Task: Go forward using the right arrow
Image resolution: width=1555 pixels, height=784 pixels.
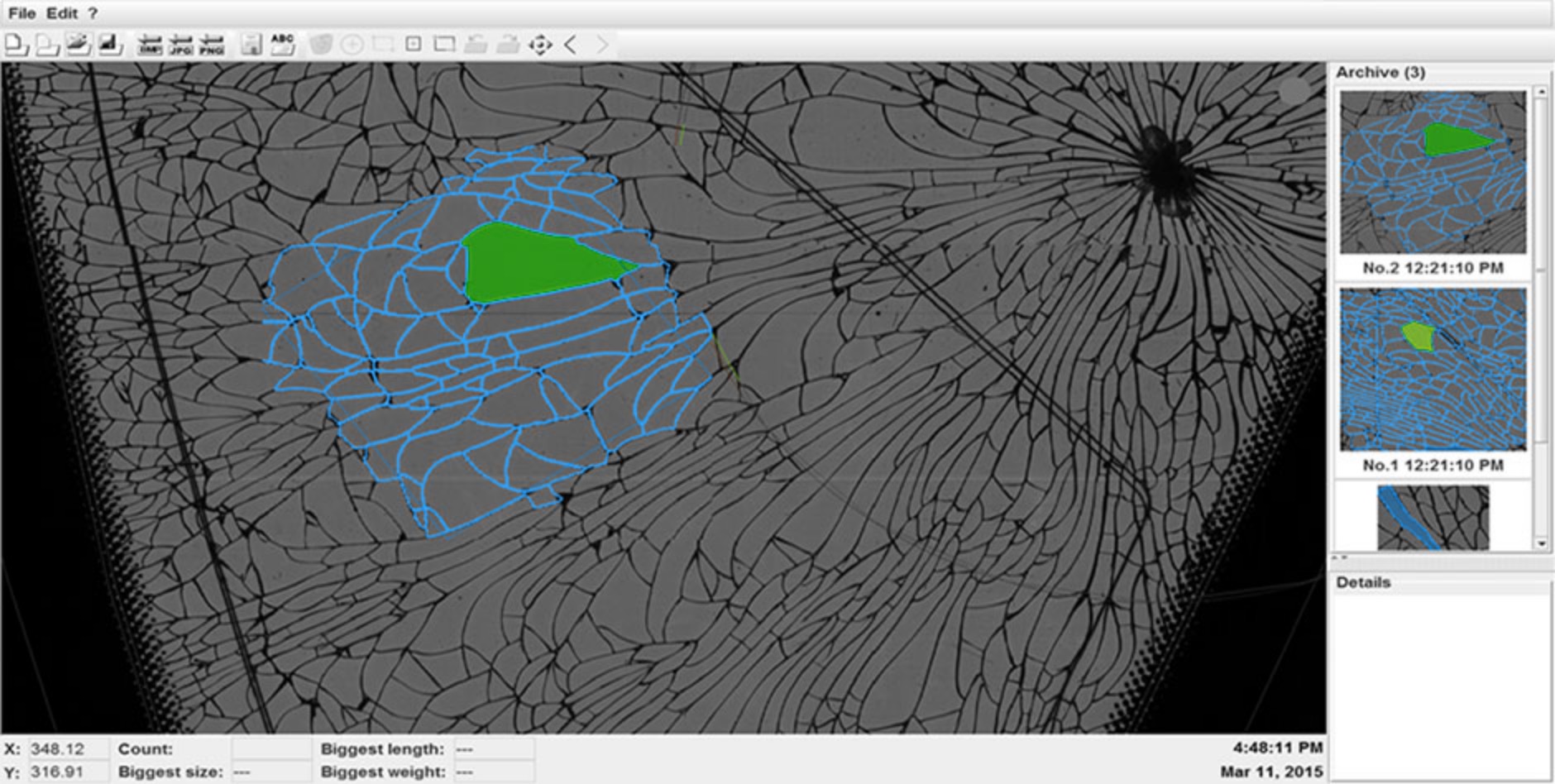Action: click(600, 45)
